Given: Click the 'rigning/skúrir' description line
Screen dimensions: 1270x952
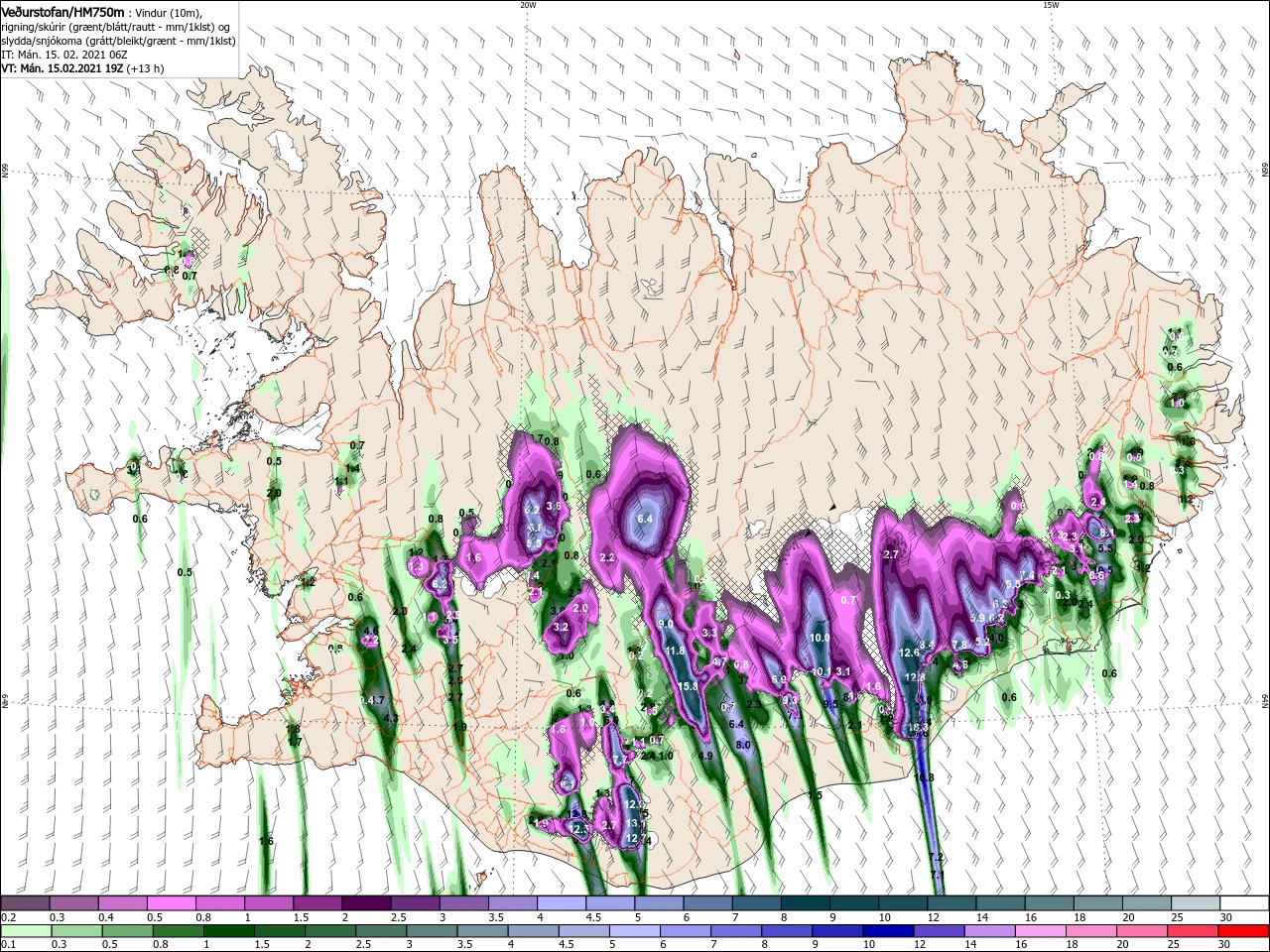Looking at the screenshot, I should 116,27.
